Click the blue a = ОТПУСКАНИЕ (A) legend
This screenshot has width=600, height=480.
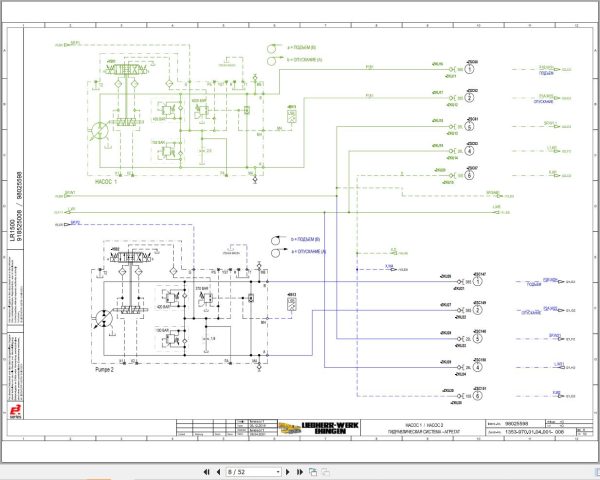(308, 251)
